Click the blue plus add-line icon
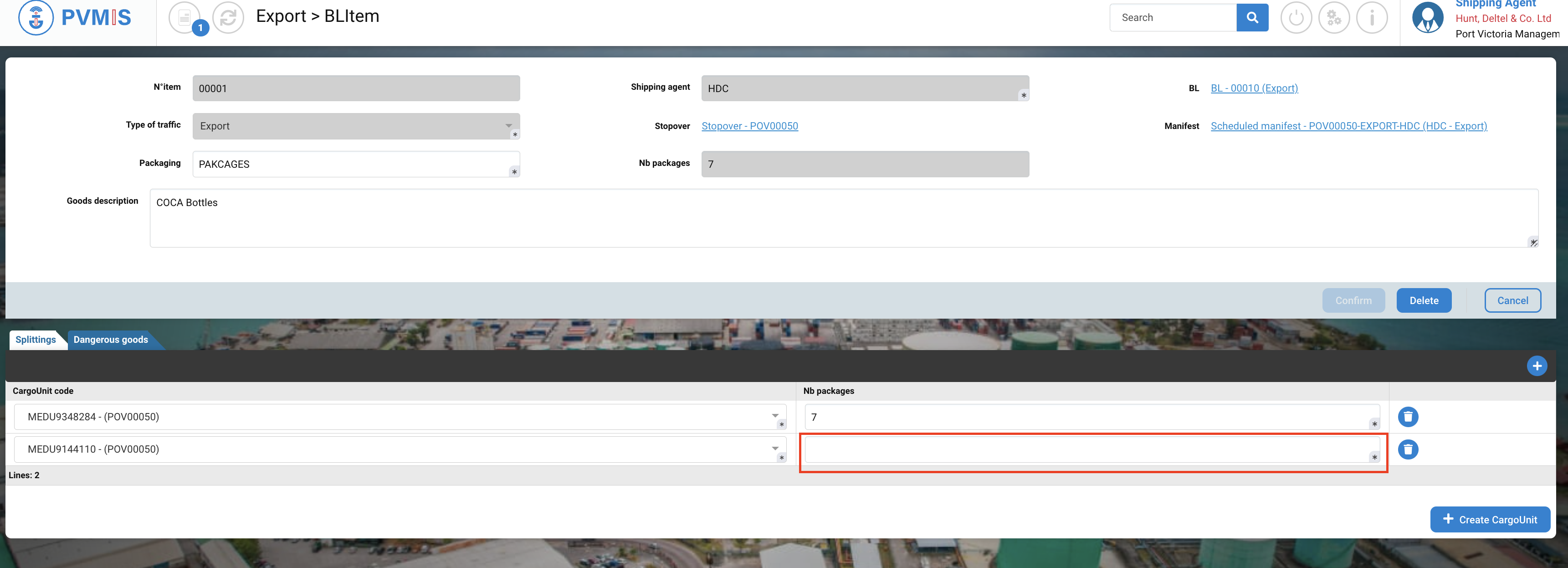Image resolution: width=1568 pixels, height=568 pixels. (1537, 366)
